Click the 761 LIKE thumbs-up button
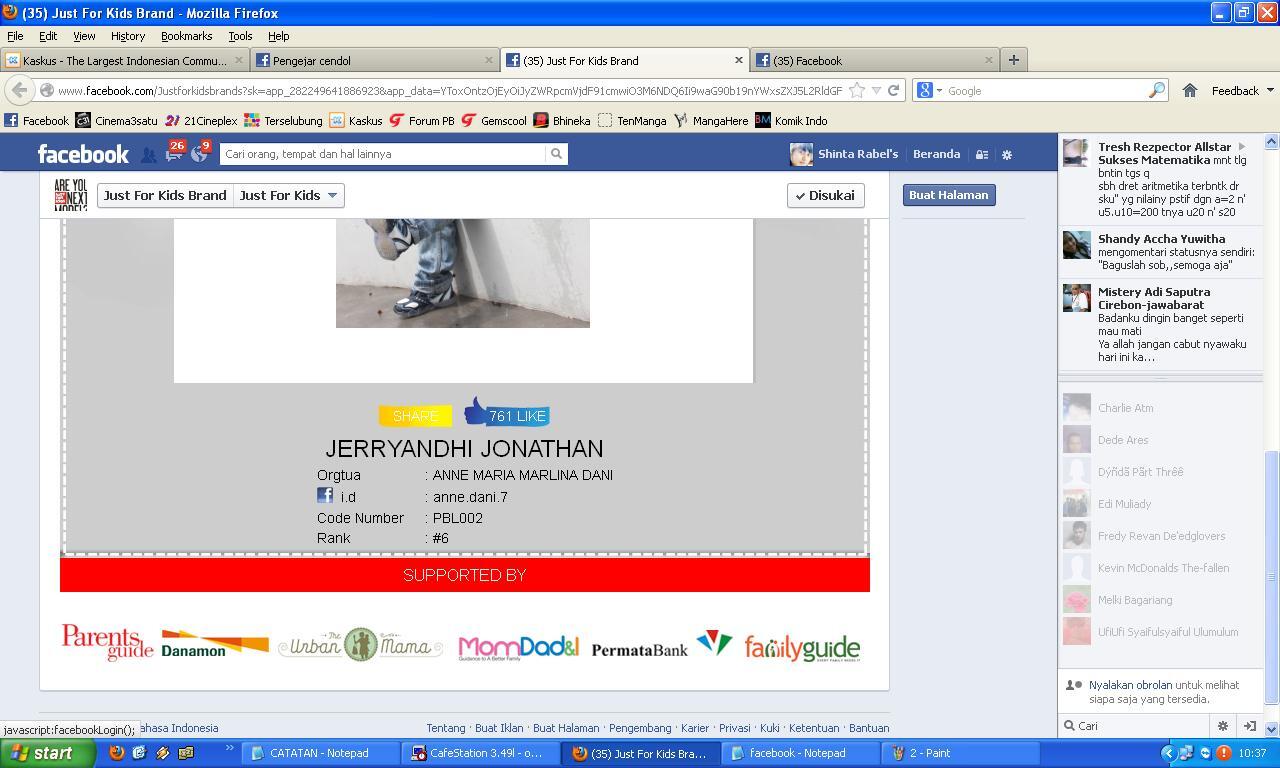 pos(507,413)
